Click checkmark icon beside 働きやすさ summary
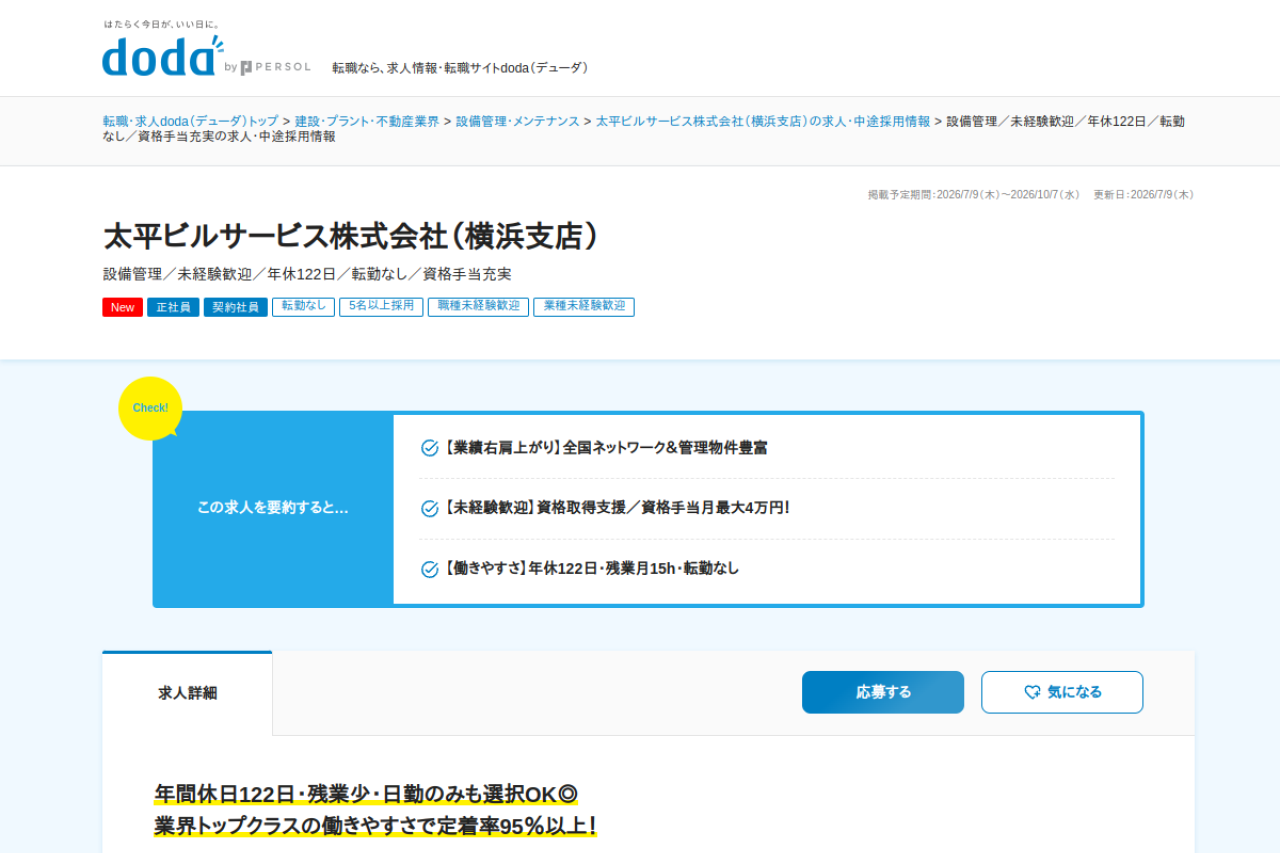This screenshot has height=853, width=1280. [430, 569]
